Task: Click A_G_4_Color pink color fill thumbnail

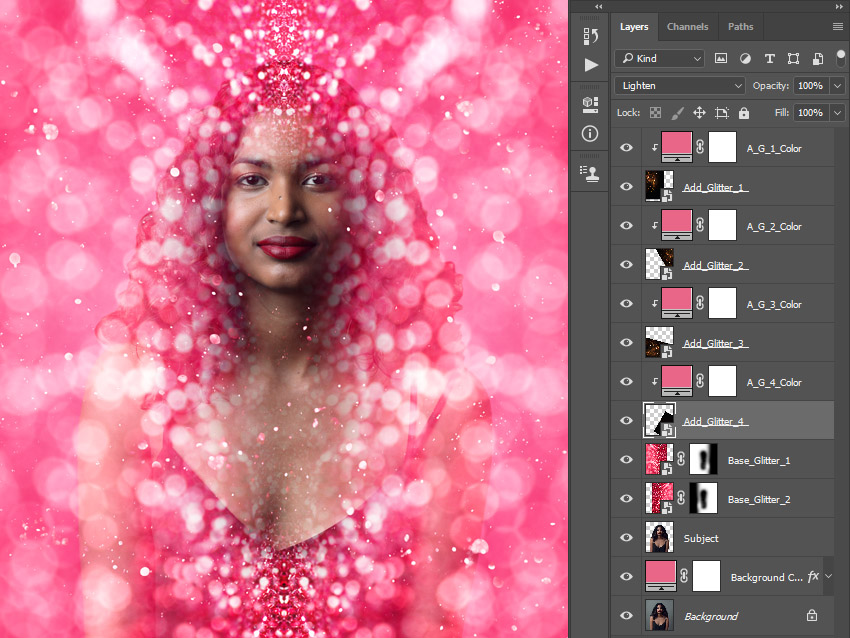Action: pos(677,381)
